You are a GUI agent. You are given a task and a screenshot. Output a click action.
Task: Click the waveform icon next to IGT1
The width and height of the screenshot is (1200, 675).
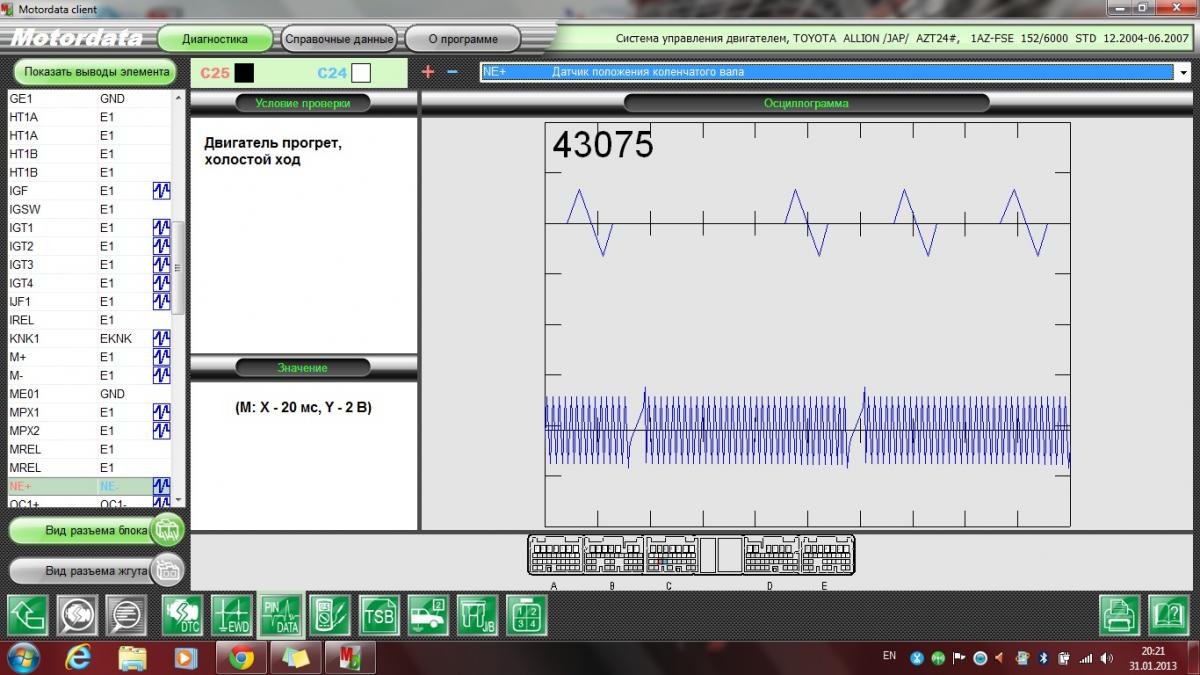coord(161,228)
